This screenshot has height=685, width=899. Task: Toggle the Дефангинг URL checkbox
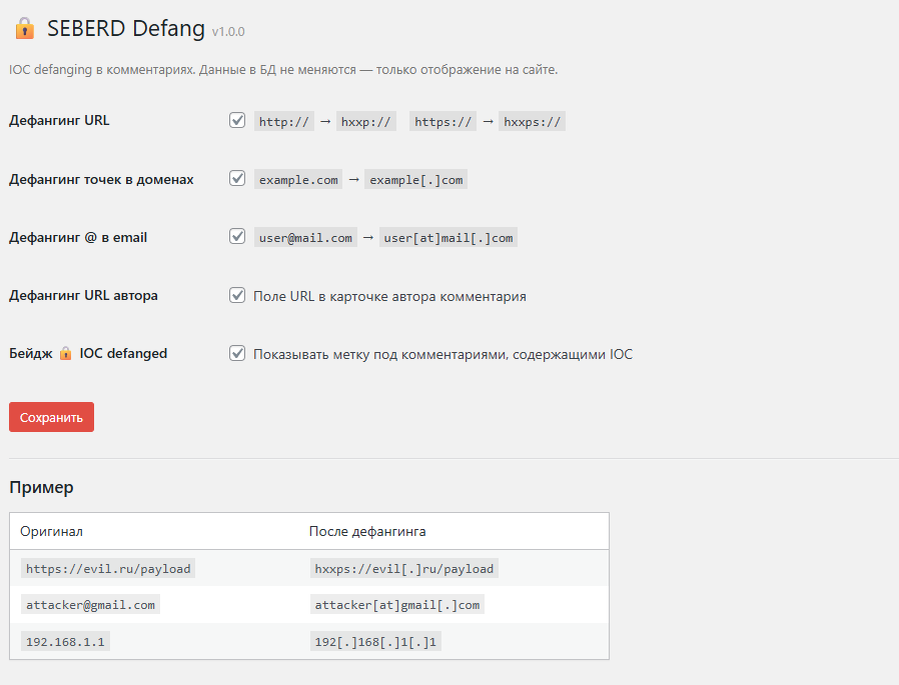tap(237, 121)
